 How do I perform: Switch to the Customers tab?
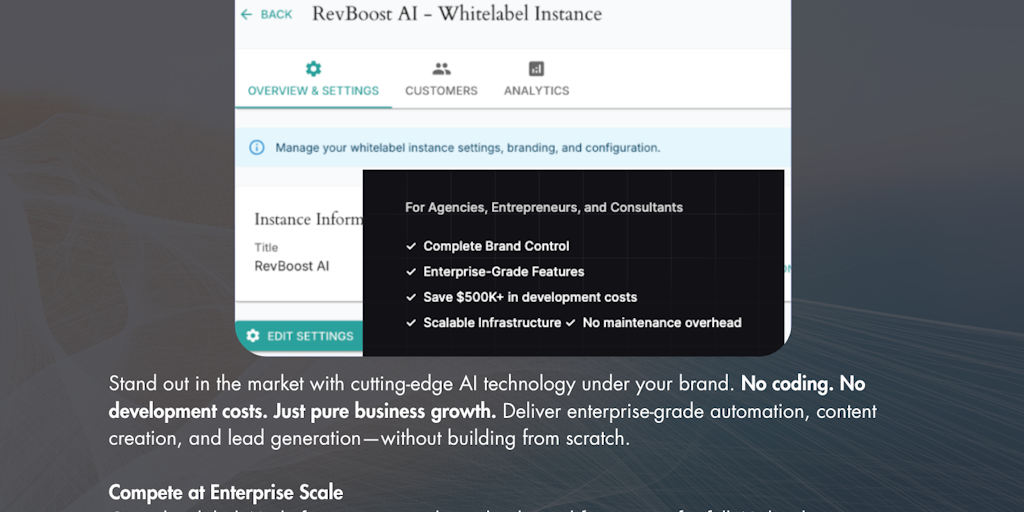(x=441, y=79)
